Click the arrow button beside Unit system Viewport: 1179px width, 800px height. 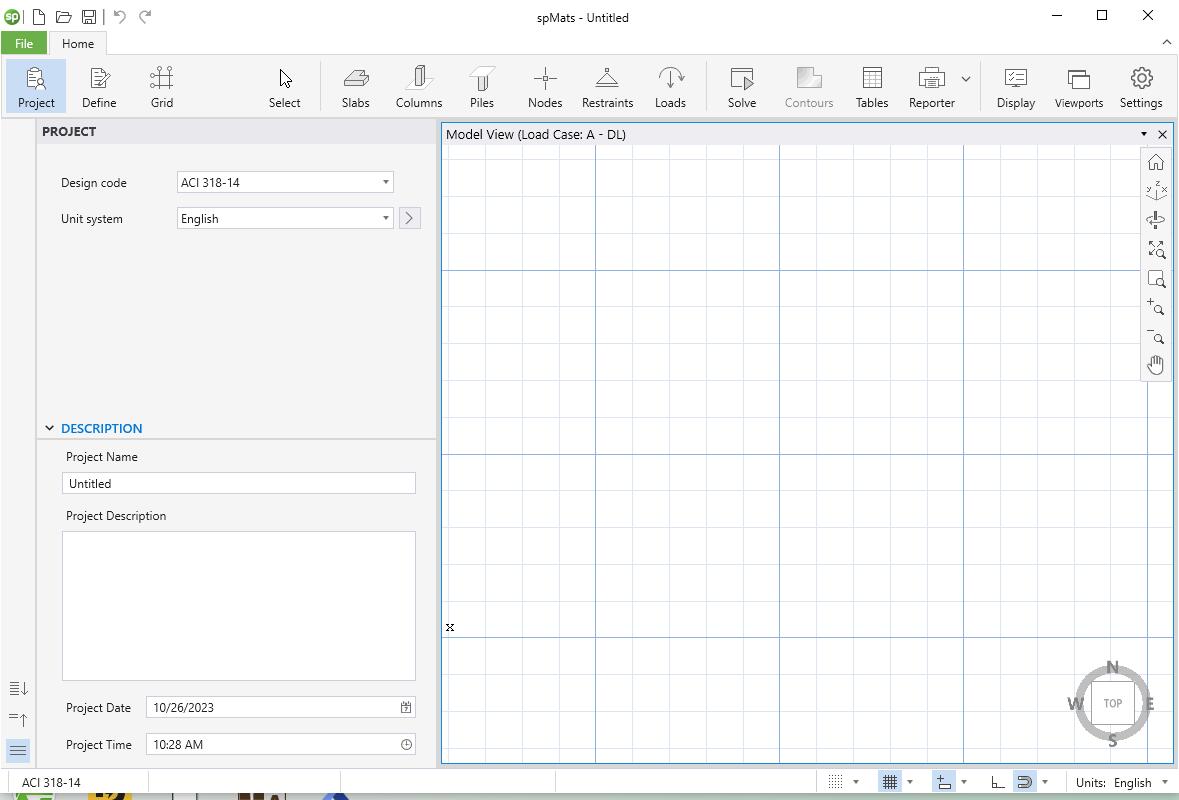(x=409, y=218)
